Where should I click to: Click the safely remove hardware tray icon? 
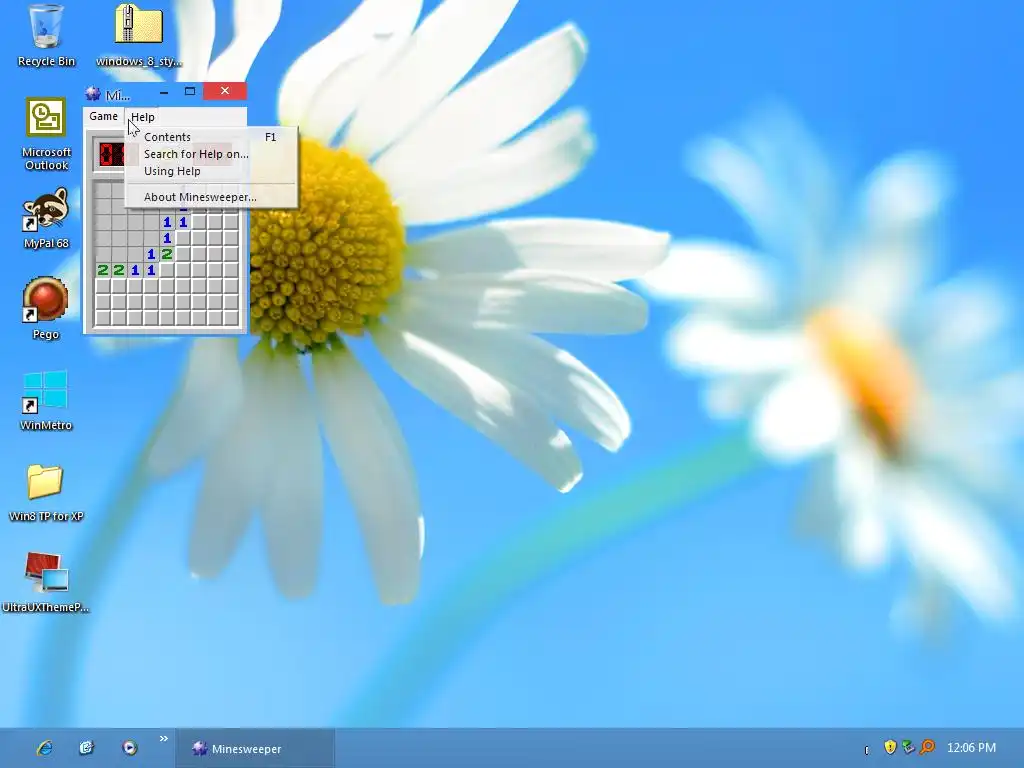click(x=908, y=747)
